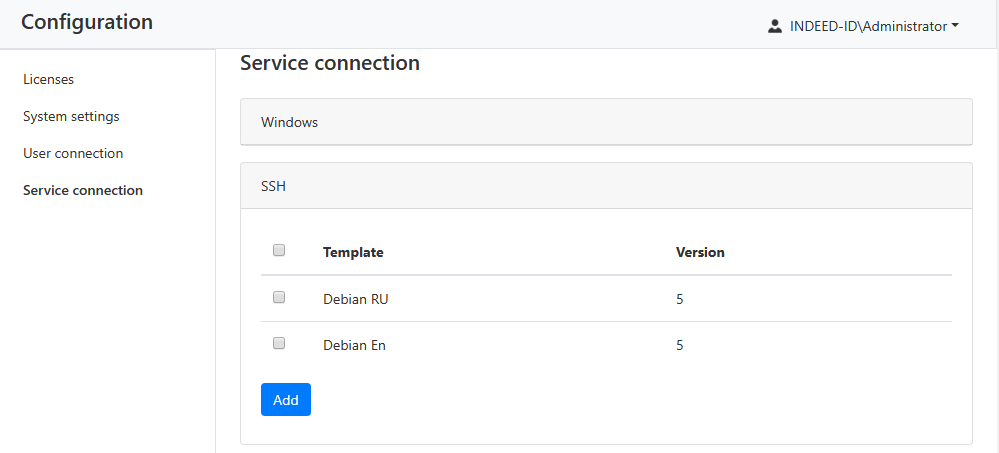
Task: Select Service connection in the sidebar
Action: 83,190
